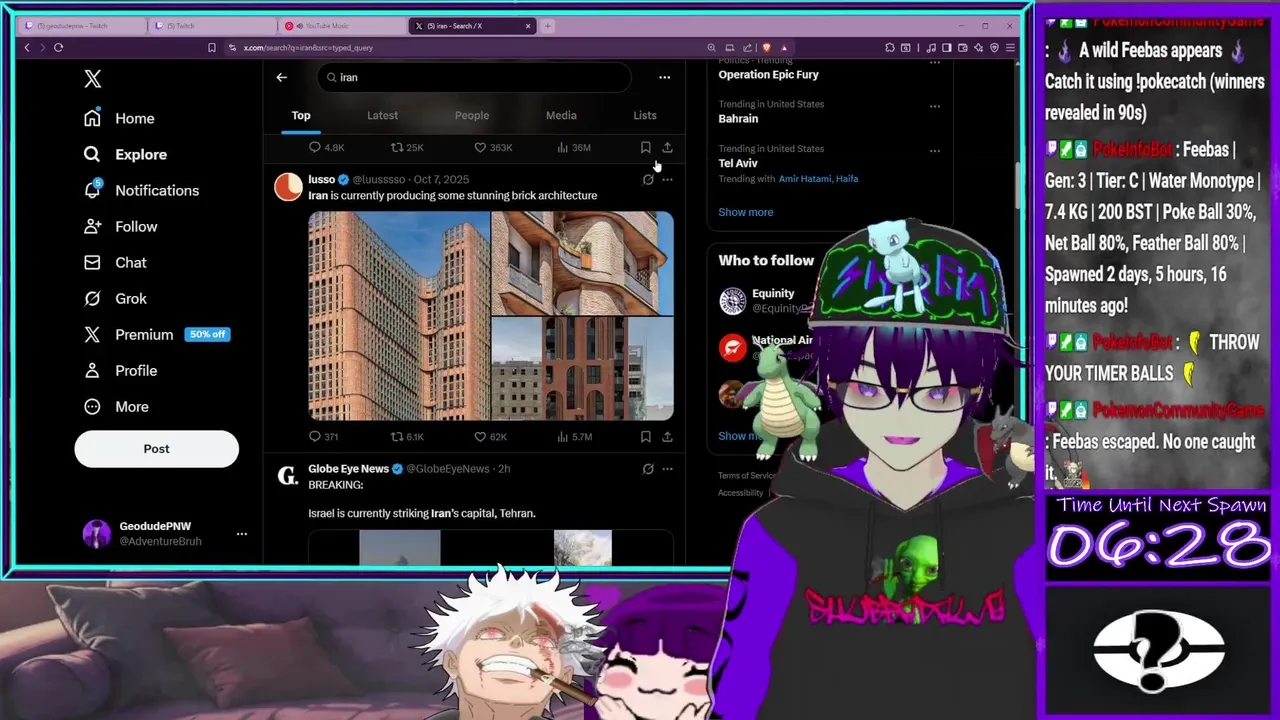Share the post with 36M views
The image size is (1280, 720).
[x=667, y=147]
